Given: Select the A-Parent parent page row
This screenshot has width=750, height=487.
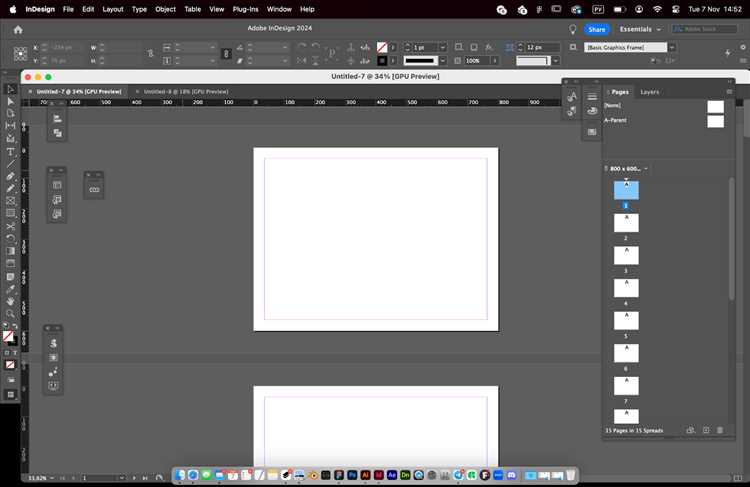Looking at the screenshot, I should pos(665,121).
